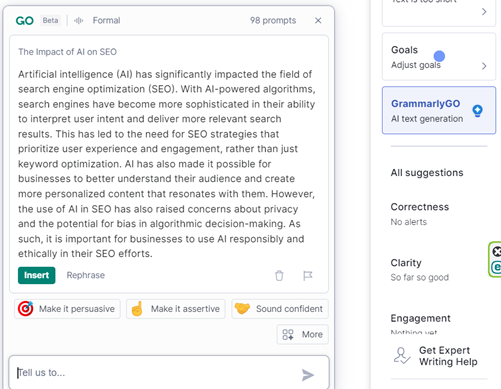Insert the generated text

tap(37, 275)
